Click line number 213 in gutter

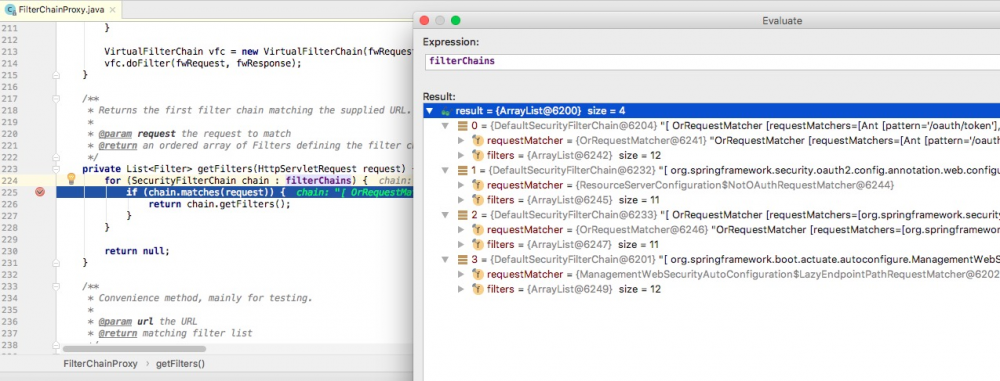click(9, 52)
